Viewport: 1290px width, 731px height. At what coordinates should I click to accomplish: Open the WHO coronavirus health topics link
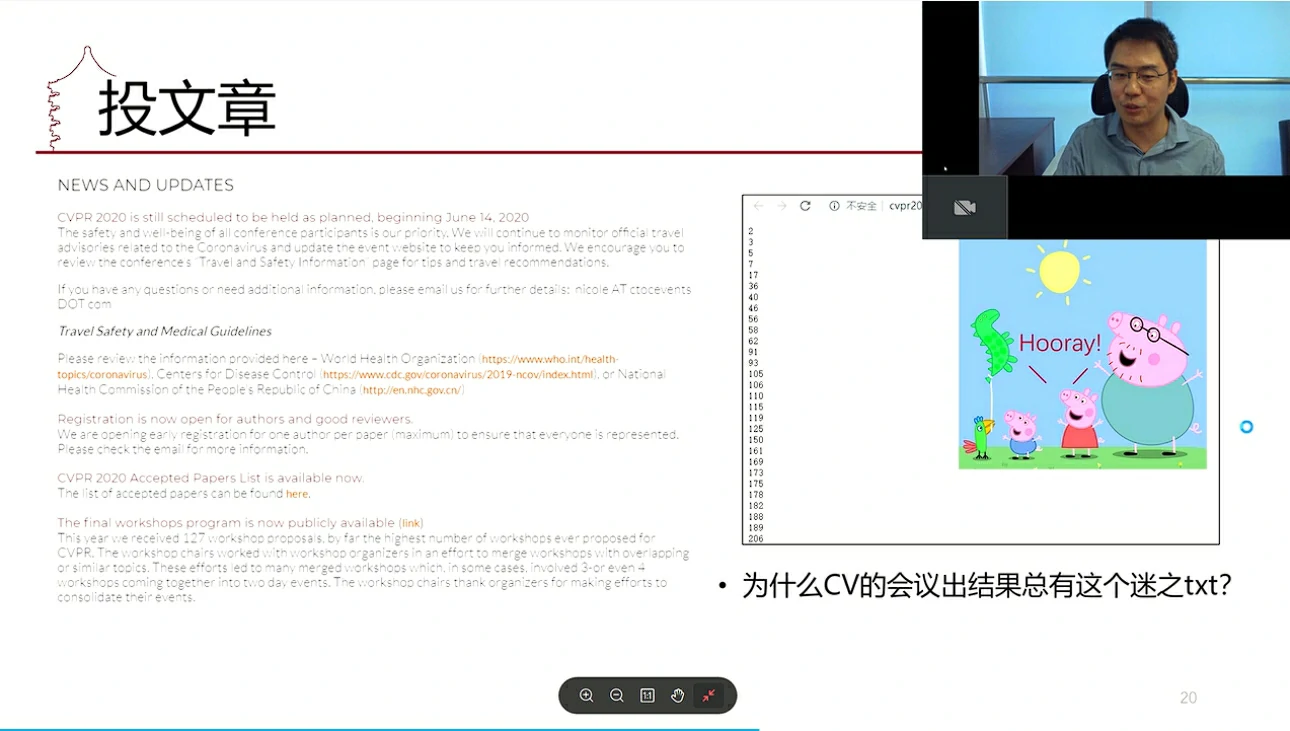pyautogui.click(x=550, y=359)
